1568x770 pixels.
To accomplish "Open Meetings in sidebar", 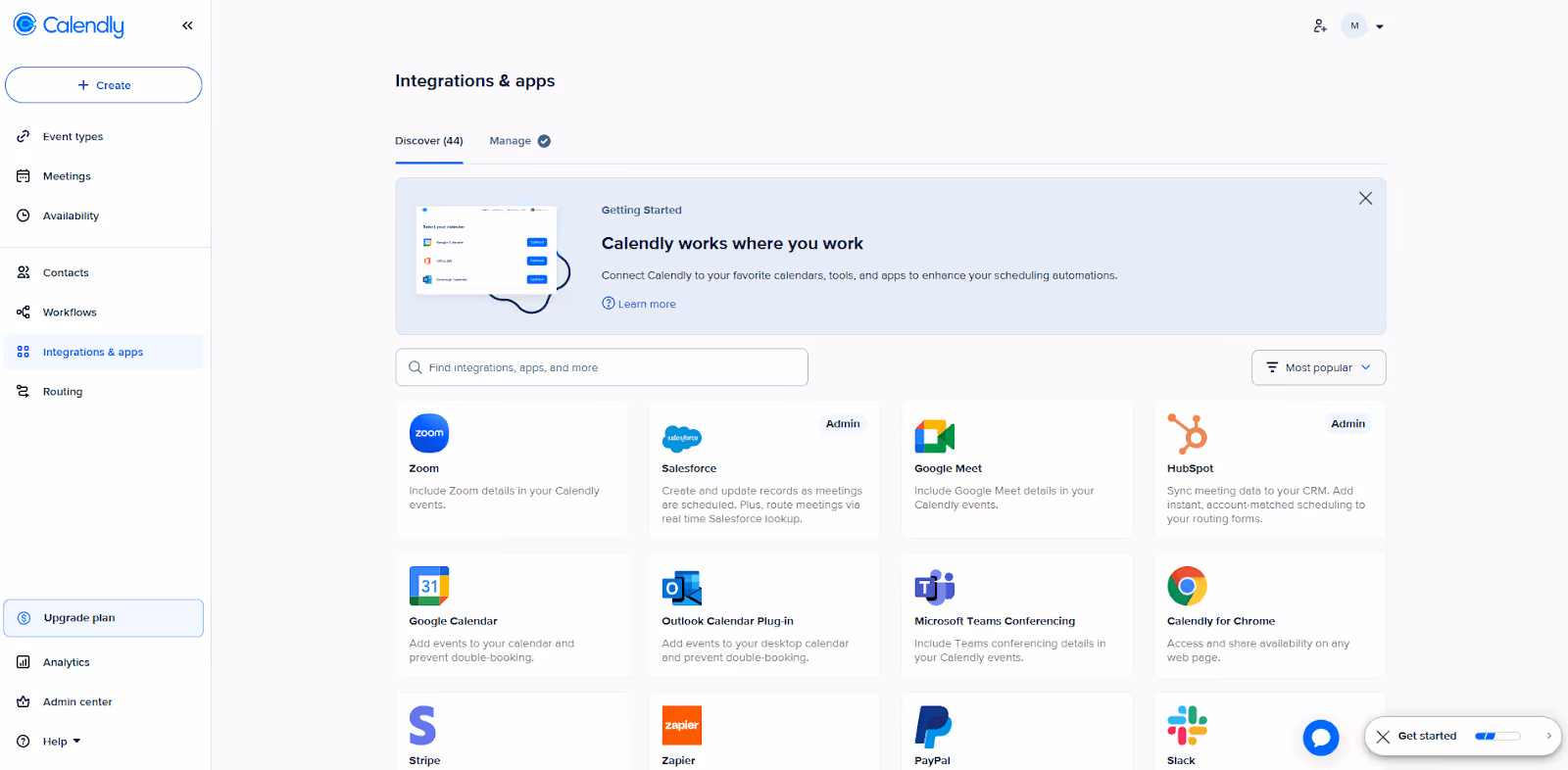I will tap(67, 176).
